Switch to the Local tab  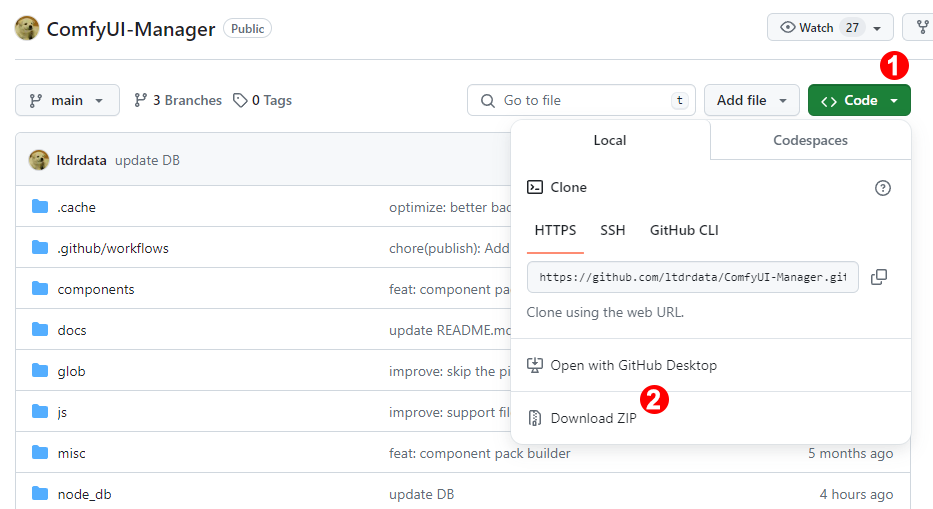pyautogui.click(x=610, y=140)
